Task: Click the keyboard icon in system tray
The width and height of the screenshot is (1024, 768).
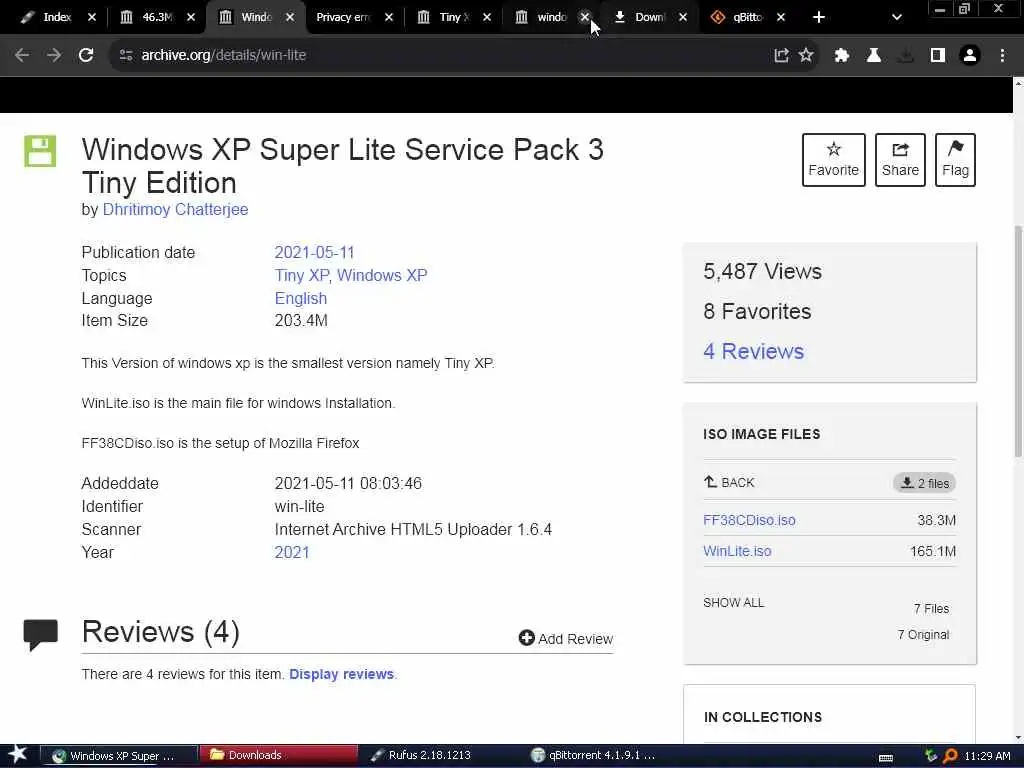Action: (886, 758)
